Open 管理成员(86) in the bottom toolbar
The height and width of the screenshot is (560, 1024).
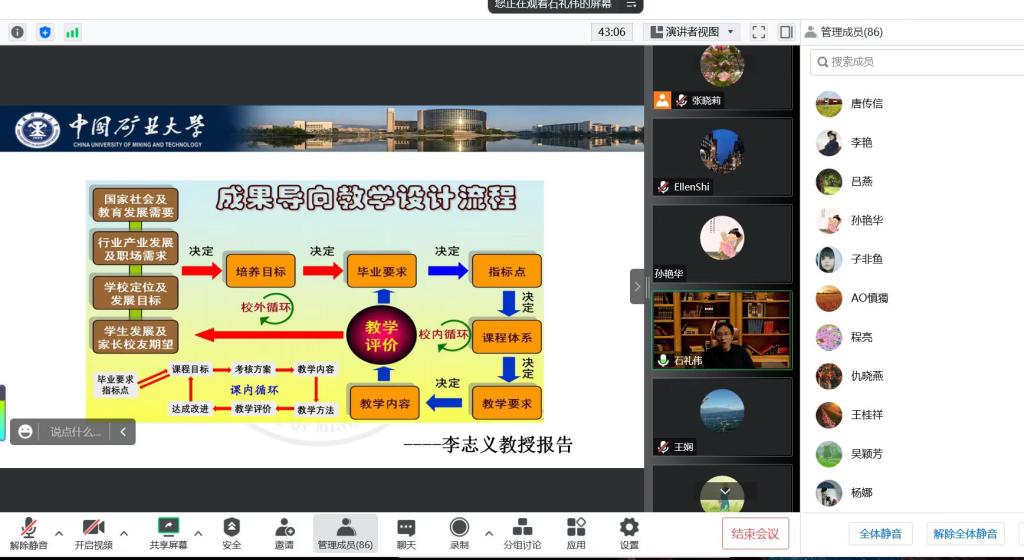tap(345, 533)
